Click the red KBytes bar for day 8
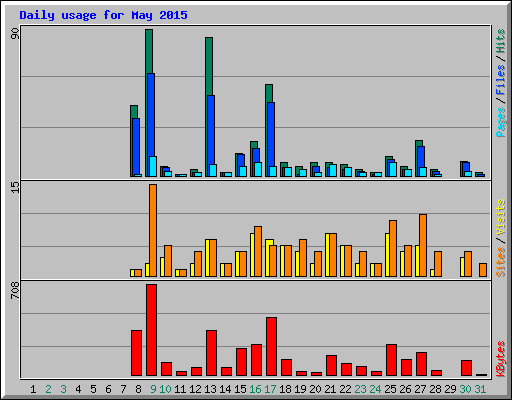Image resolution: width=512 pixels, height=400 pixels. point(136,353)
